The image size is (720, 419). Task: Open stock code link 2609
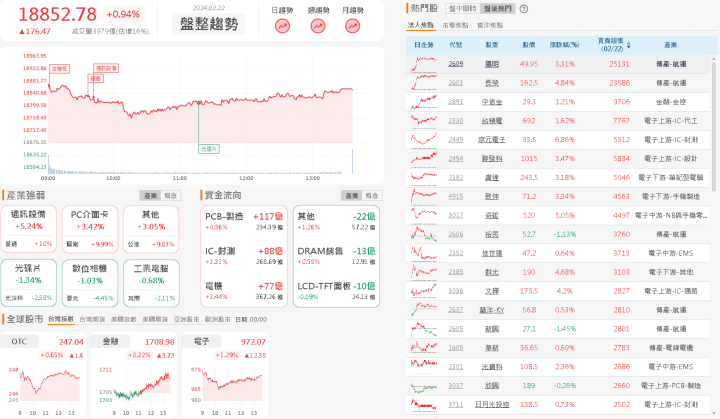pyautogui.click(x=456, y=64)
